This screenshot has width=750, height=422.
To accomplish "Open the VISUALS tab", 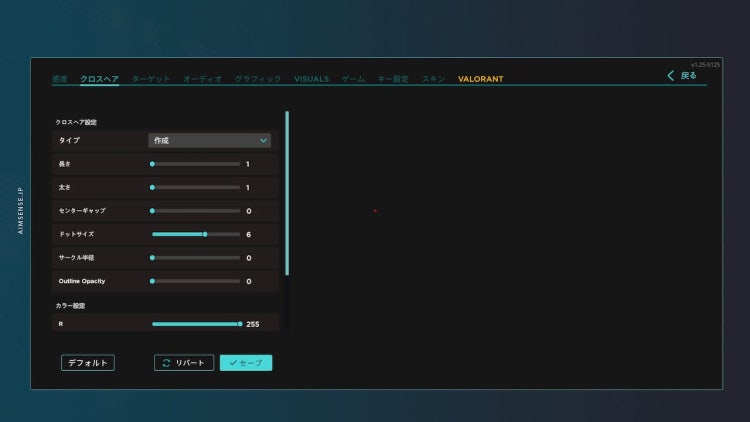I will (x=311, y=79).
